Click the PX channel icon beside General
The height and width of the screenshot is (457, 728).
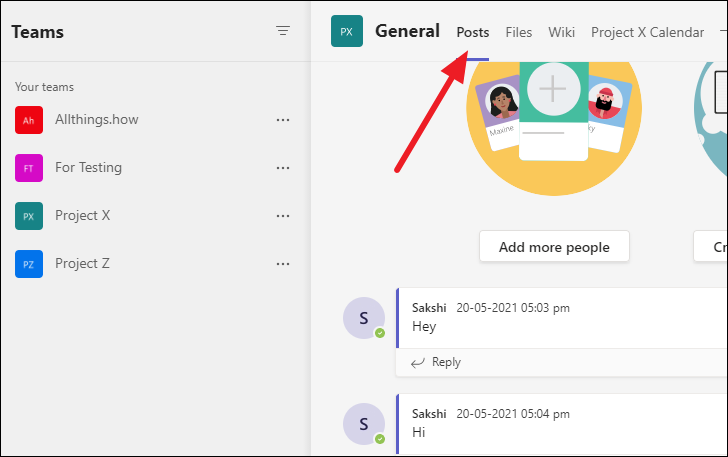[x=347, y=31]
